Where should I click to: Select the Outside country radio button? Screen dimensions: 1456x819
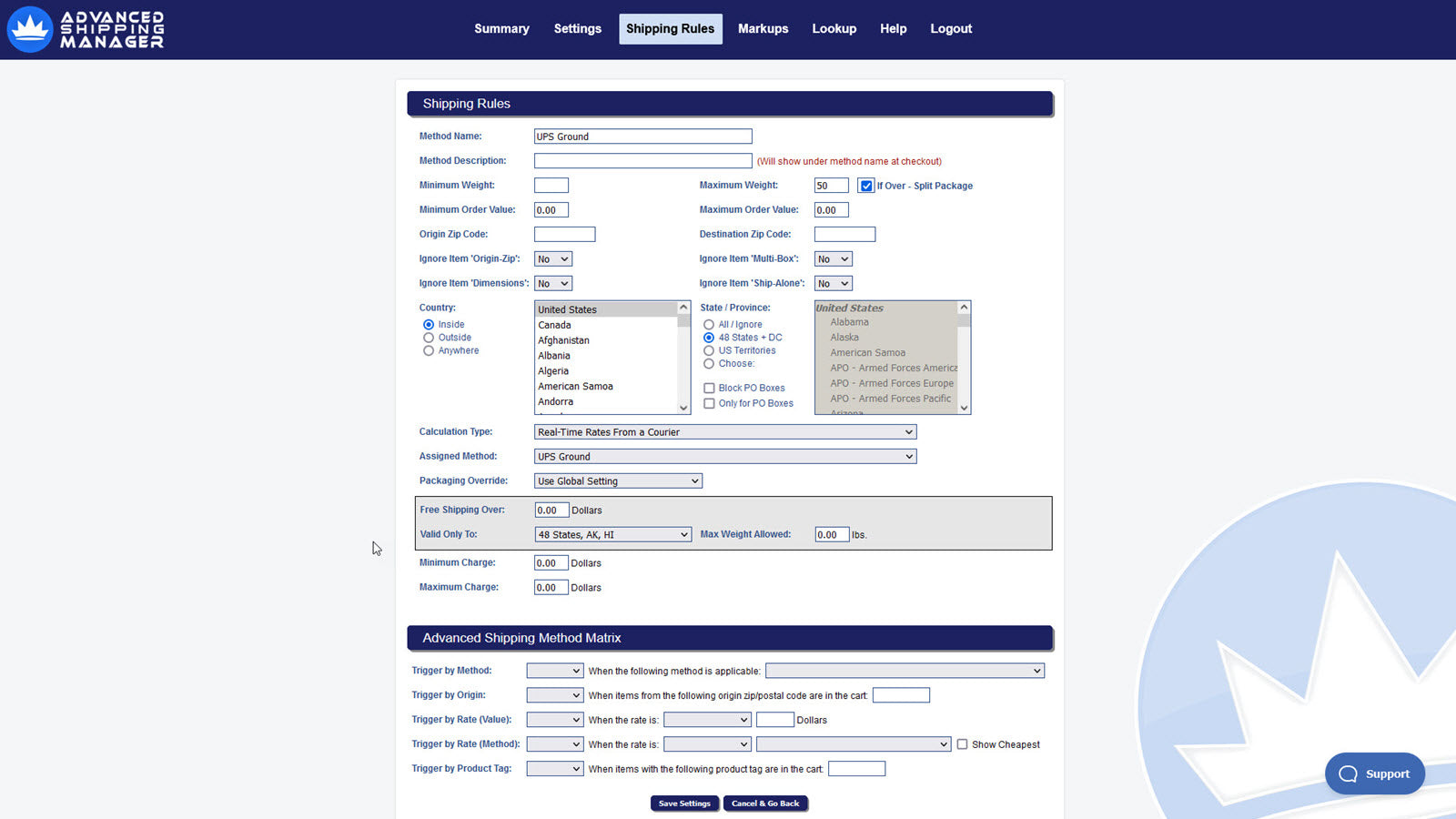tap(428, 337)
